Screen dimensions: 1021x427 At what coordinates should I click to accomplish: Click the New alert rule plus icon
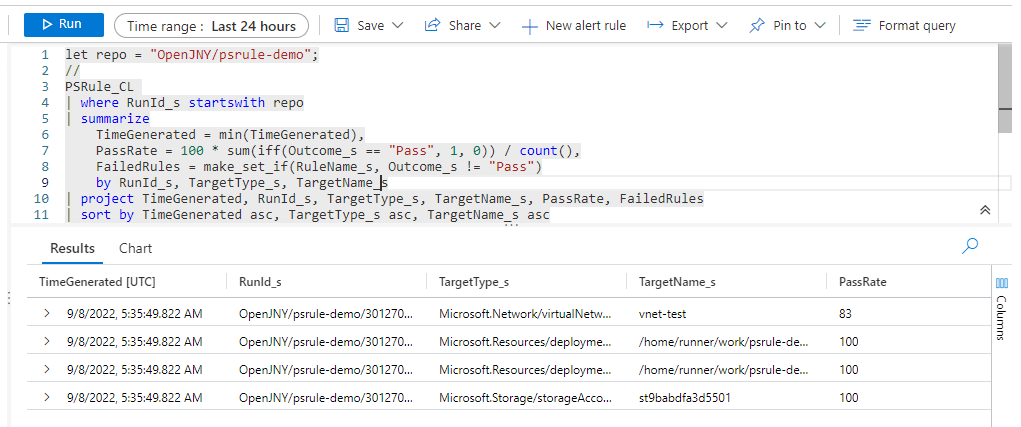(x=530, y=27)
